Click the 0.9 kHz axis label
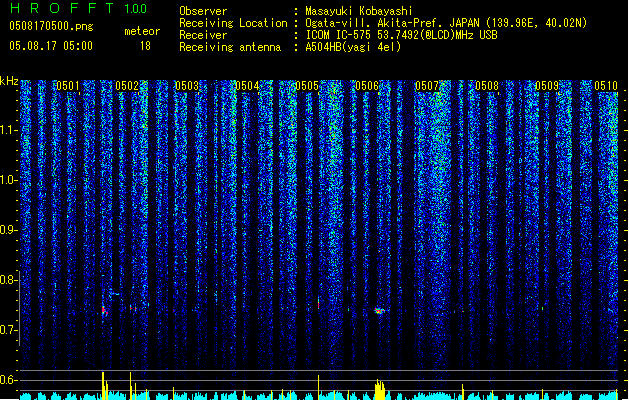Viewport: 629px width, 400px height. click(x=9, y=230)
